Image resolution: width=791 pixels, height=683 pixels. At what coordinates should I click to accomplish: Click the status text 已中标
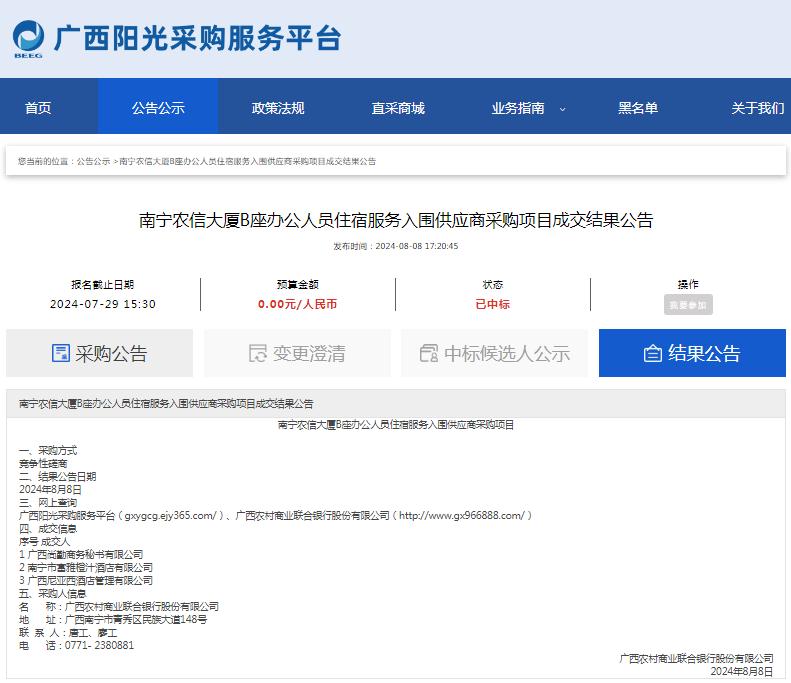(x=493, y=304)
